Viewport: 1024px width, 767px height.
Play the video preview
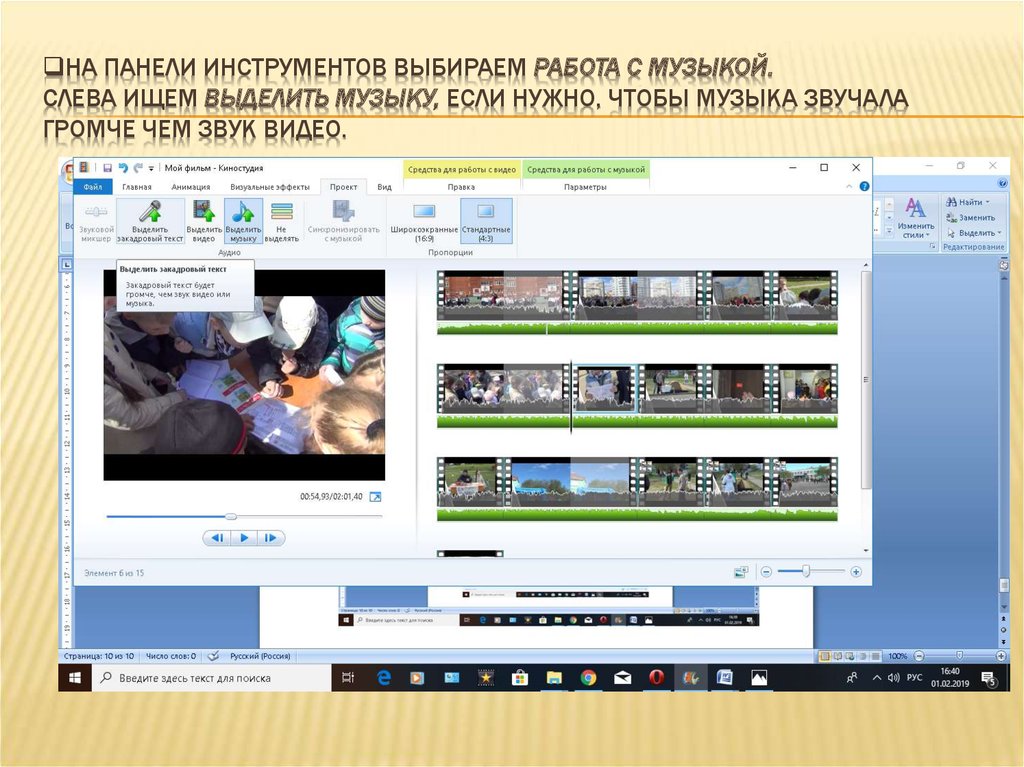coord(244,538)
